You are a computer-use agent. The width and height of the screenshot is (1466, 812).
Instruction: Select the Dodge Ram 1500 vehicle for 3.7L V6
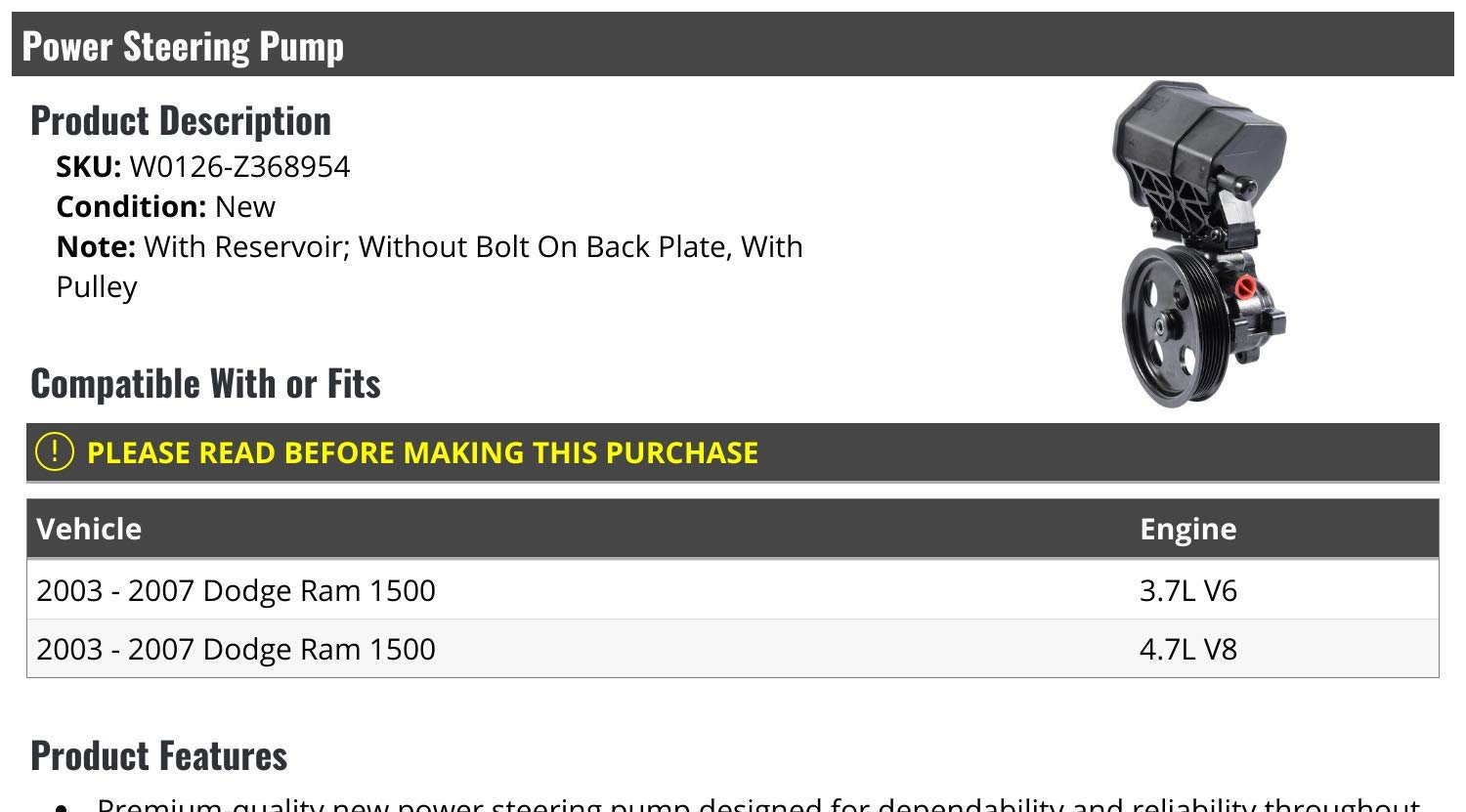[236, 590]
